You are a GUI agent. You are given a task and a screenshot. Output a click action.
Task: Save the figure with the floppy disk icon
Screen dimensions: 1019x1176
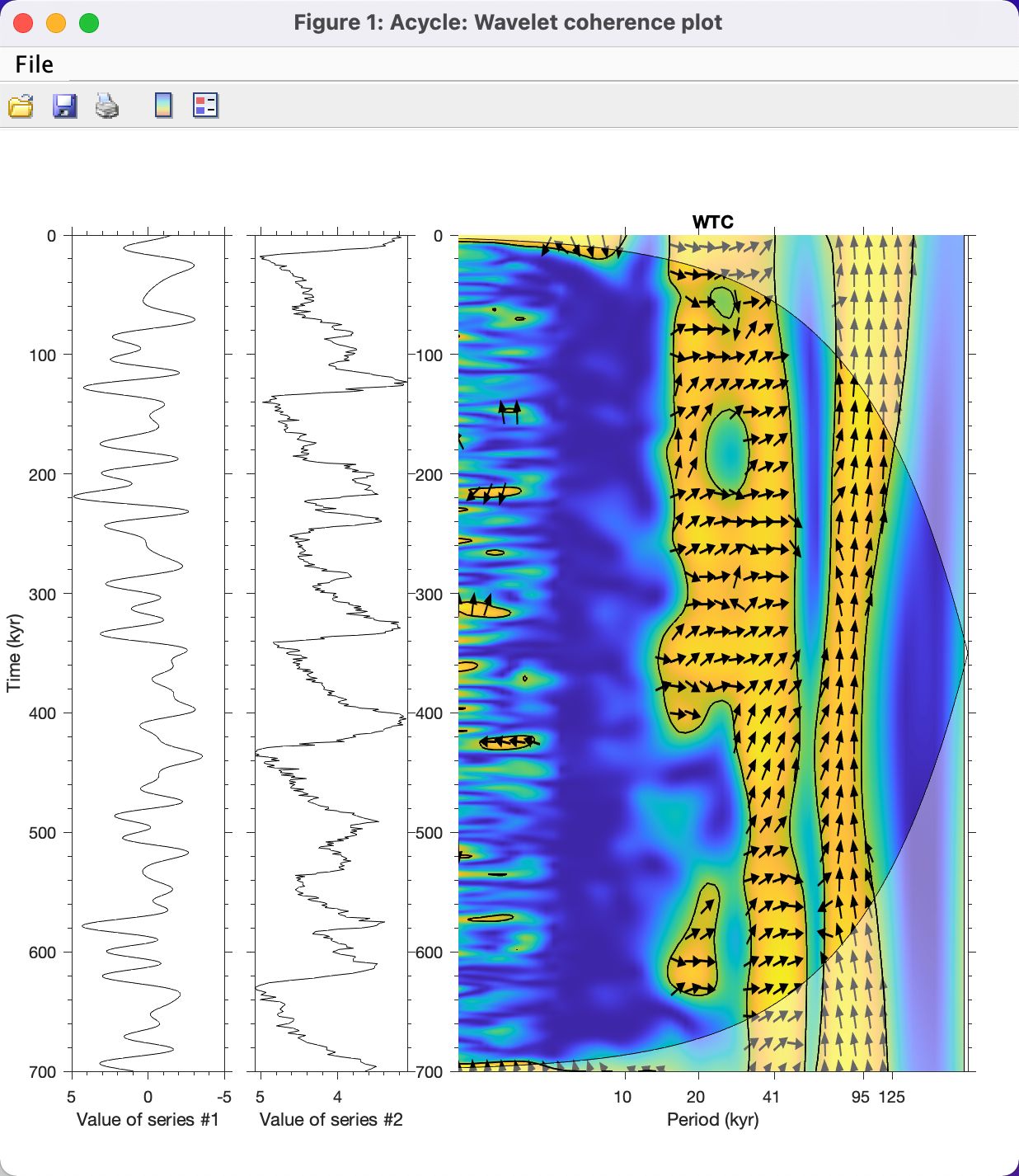click(x=64, y=106)
